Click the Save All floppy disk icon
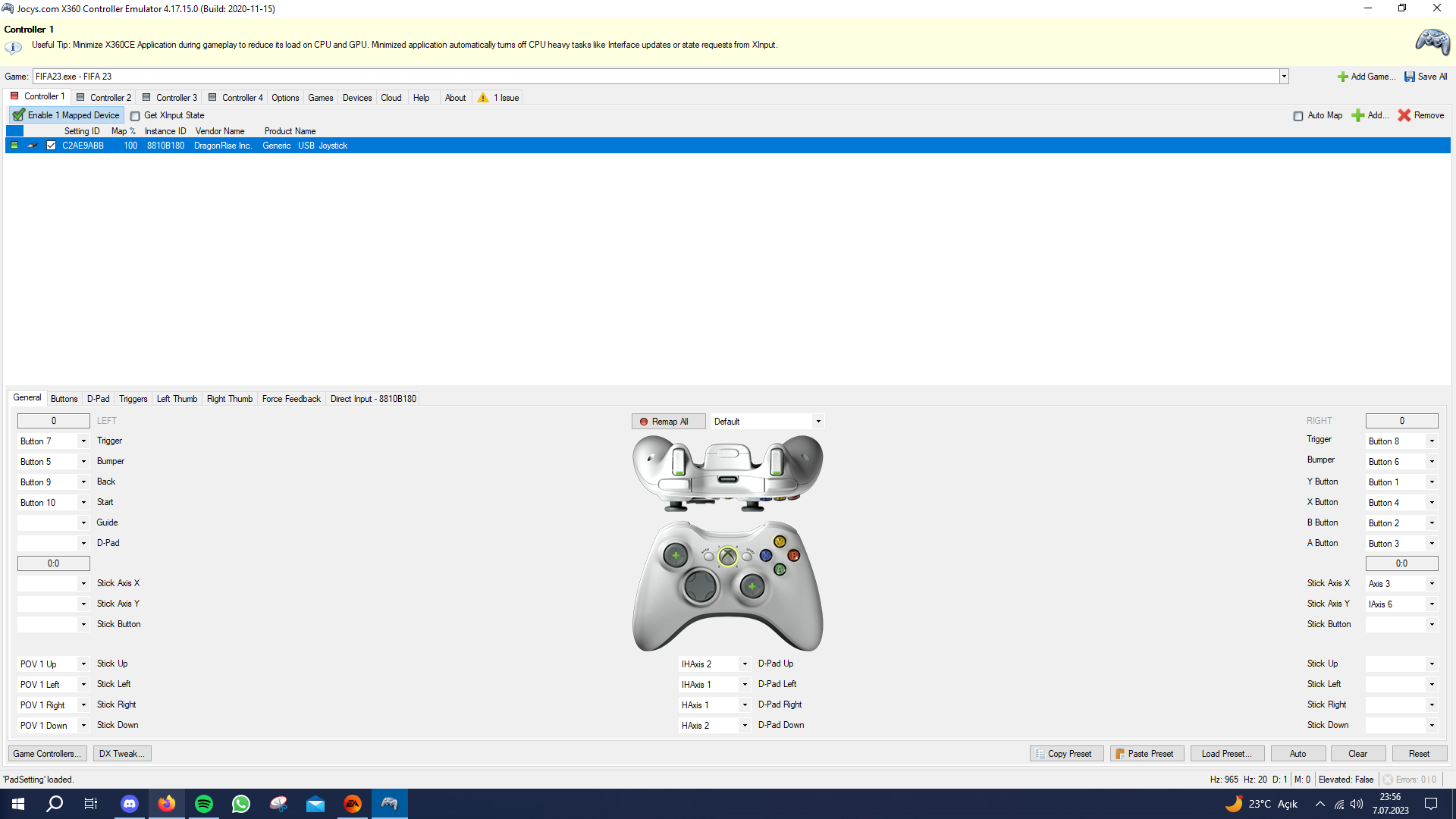This screenshot has width=1456, height=819. point(1409,77)
